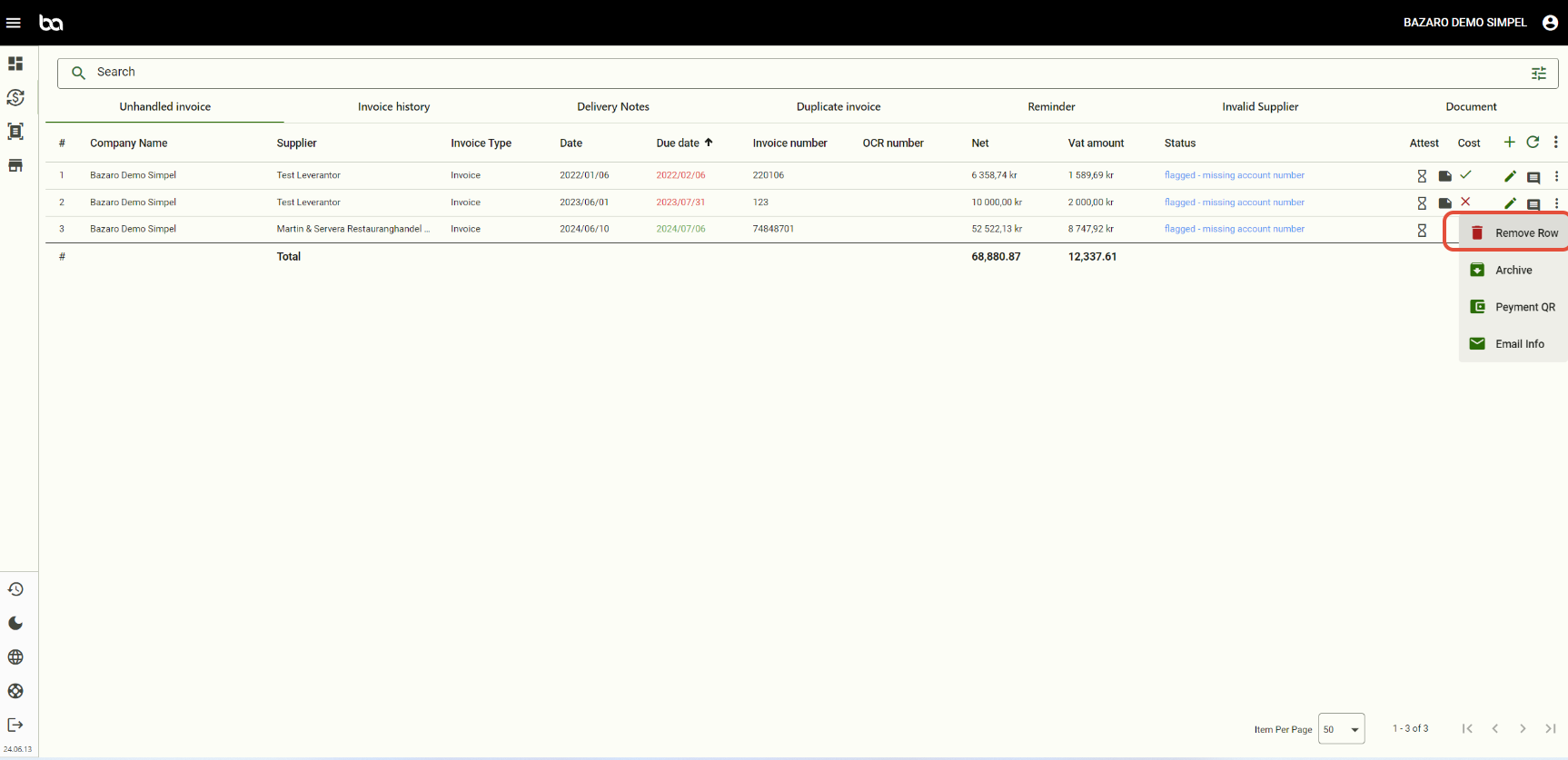Open the history clock icon in sidebar
The image size is (1568, 760).
click(x=15, y=589)
